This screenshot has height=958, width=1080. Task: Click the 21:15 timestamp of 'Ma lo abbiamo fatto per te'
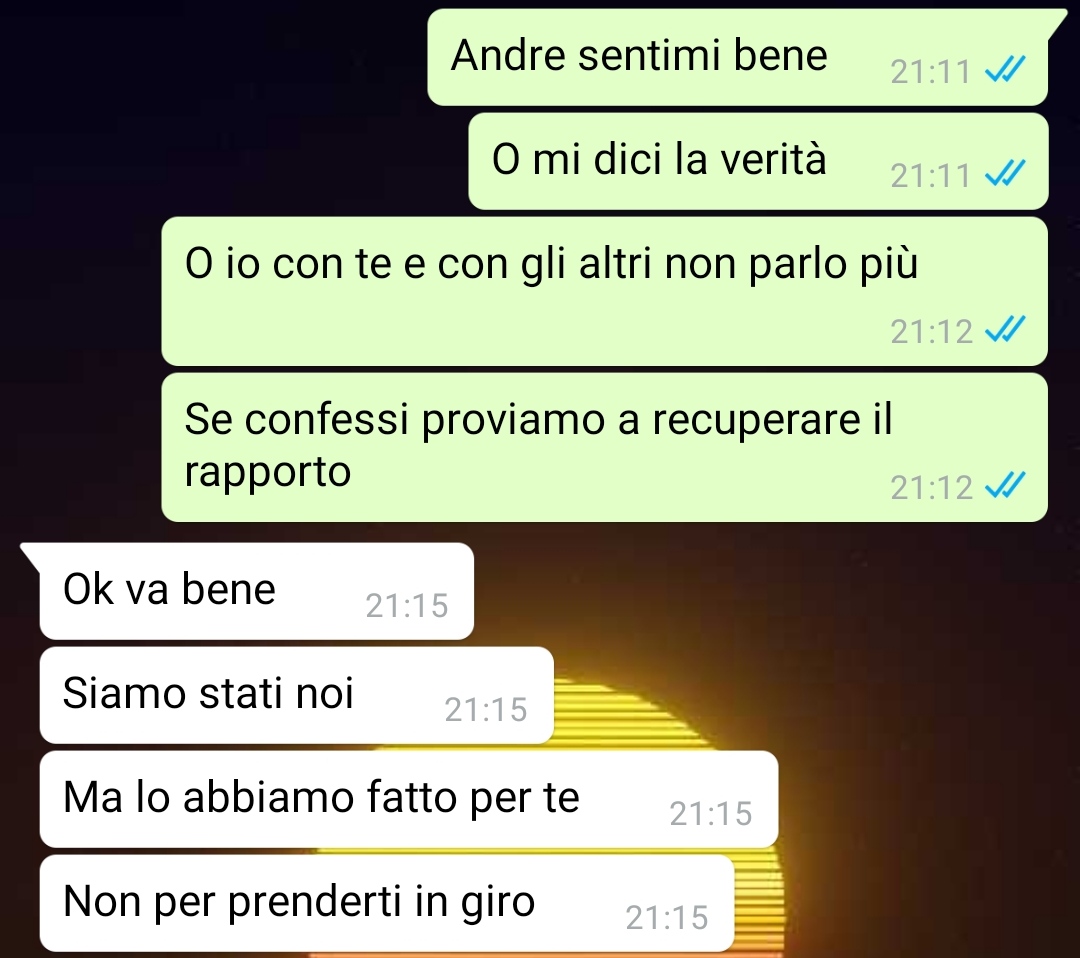(711, 814)
